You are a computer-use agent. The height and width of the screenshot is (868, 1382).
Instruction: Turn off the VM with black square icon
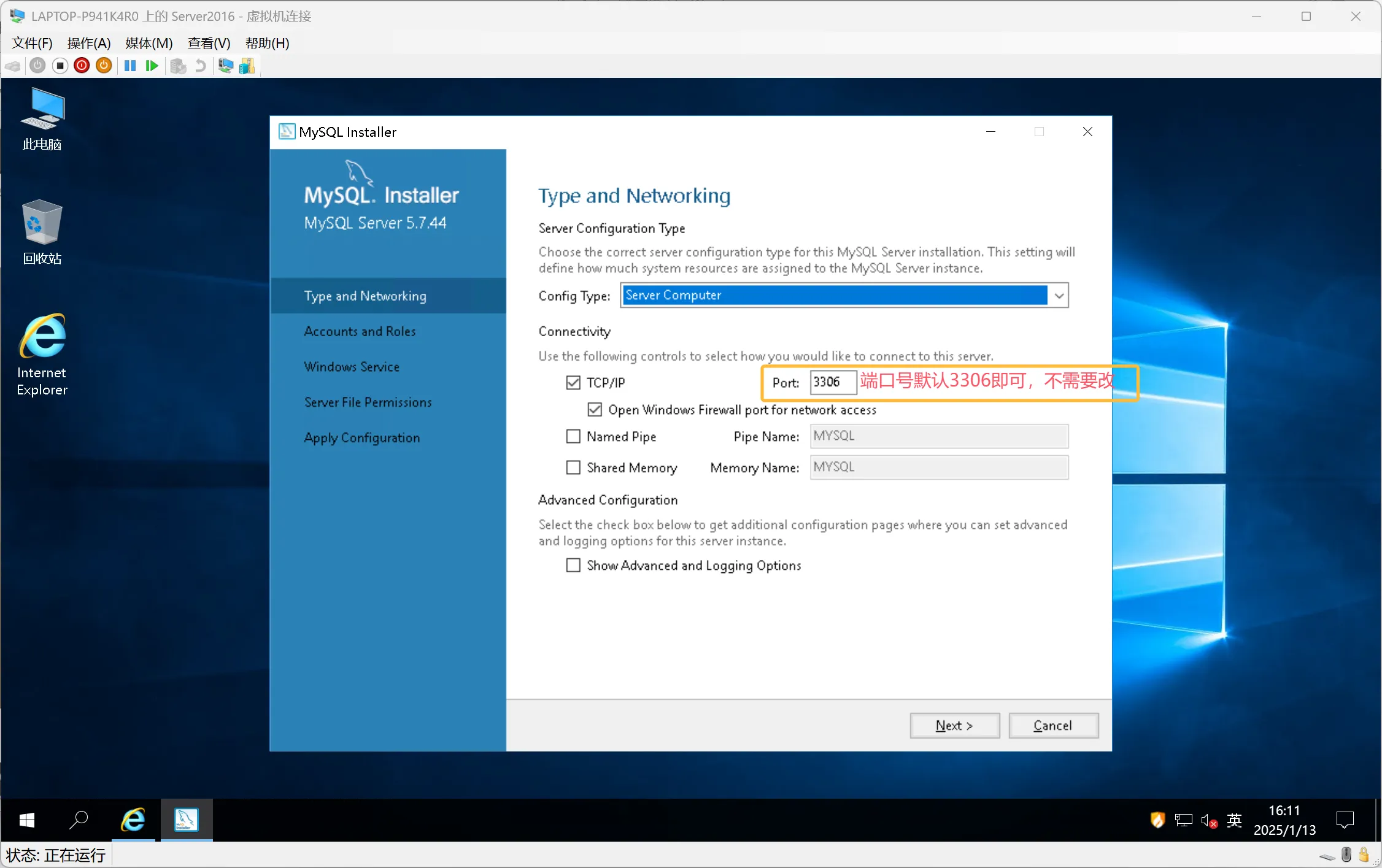point(60,66)
